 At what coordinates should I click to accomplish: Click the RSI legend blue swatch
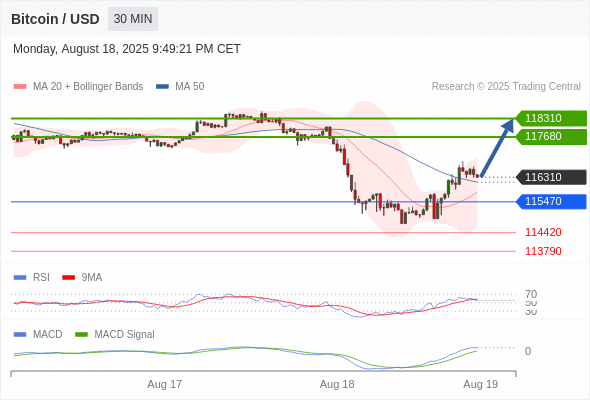coord(20,278)
